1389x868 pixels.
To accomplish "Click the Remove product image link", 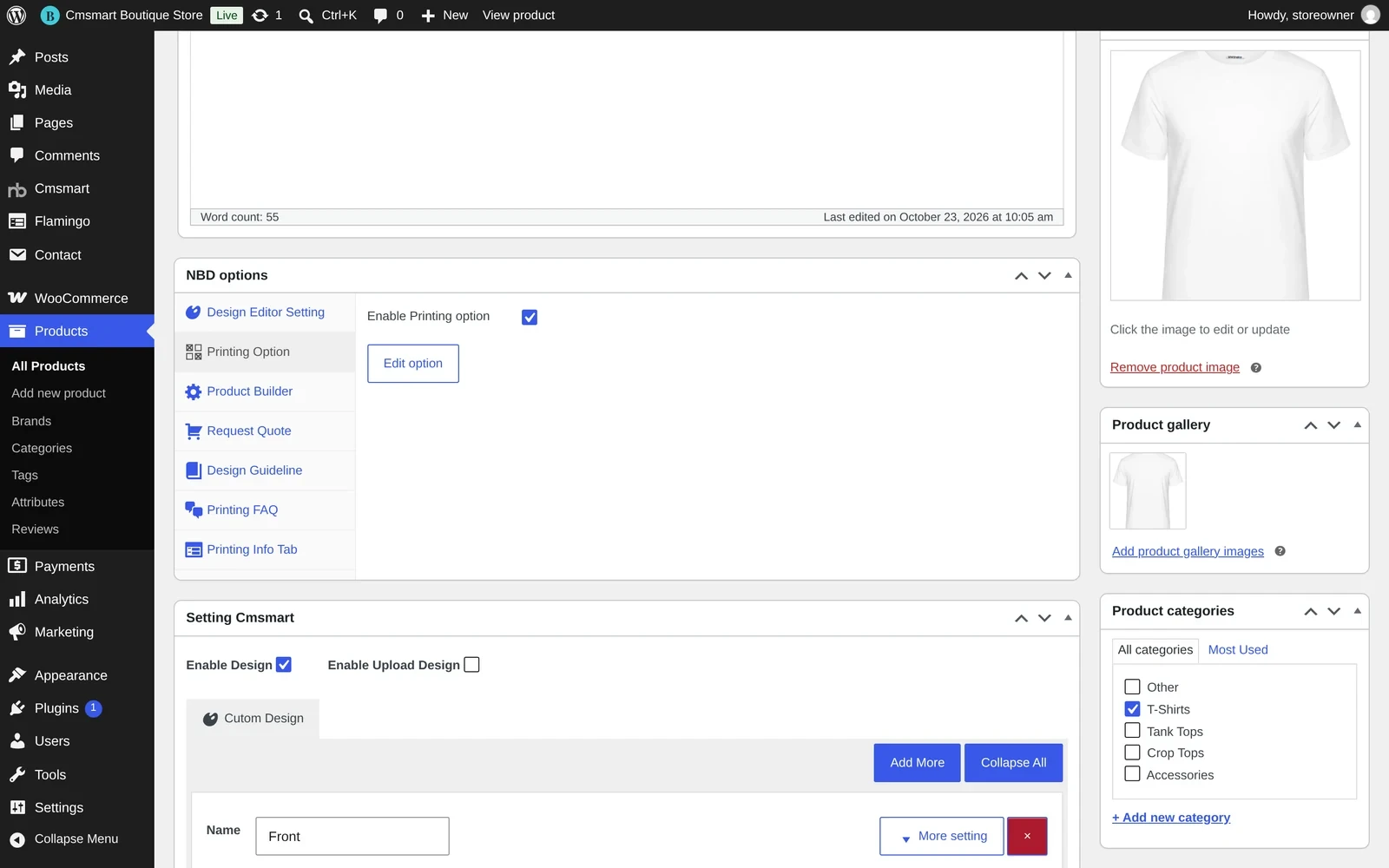I will (x=1175, y=367).
